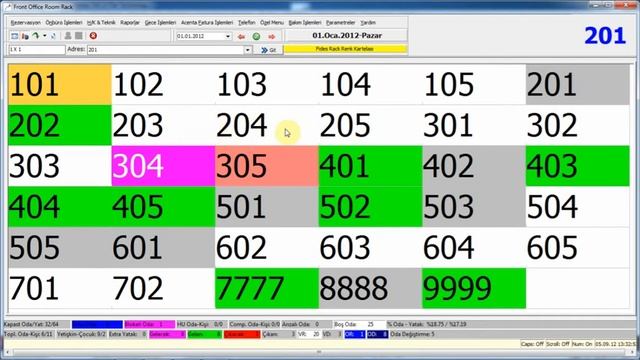Click the Adres field showing 201

166,50
